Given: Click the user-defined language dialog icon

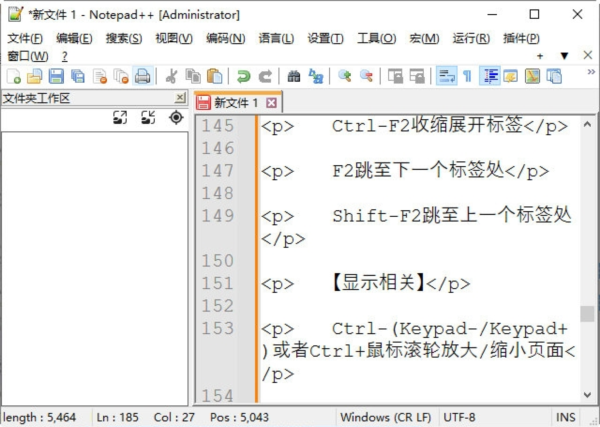Looking at the screenshot, I should click(511, 76).
